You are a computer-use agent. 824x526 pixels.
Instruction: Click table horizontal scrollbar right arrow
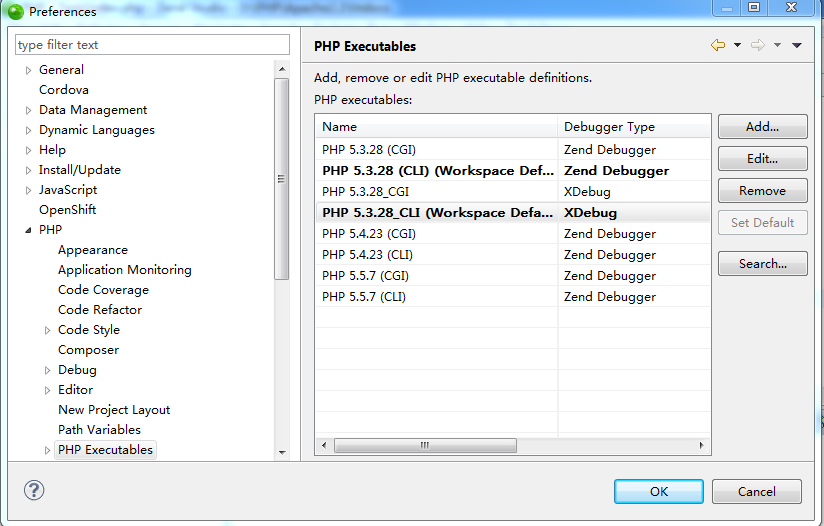click(702, 445)
